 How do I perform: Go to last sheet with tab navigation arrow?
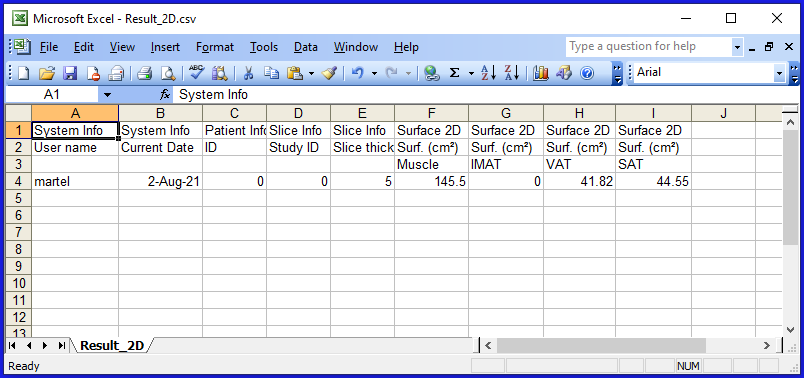click(x=62, y=346)
